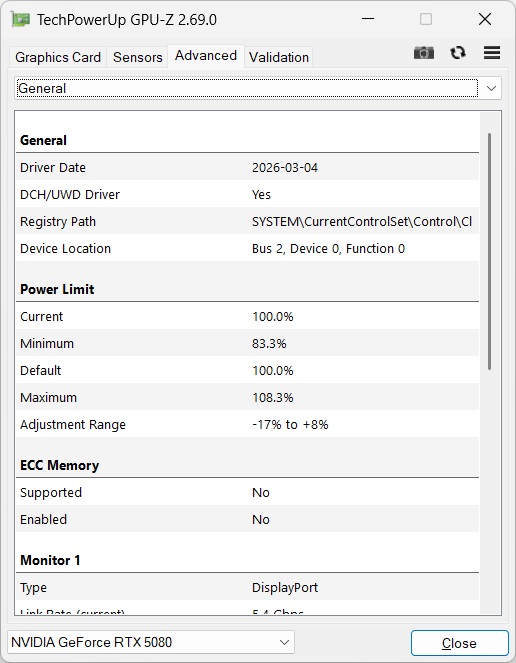Click the ECC Memory section heading

pos(60,466)
